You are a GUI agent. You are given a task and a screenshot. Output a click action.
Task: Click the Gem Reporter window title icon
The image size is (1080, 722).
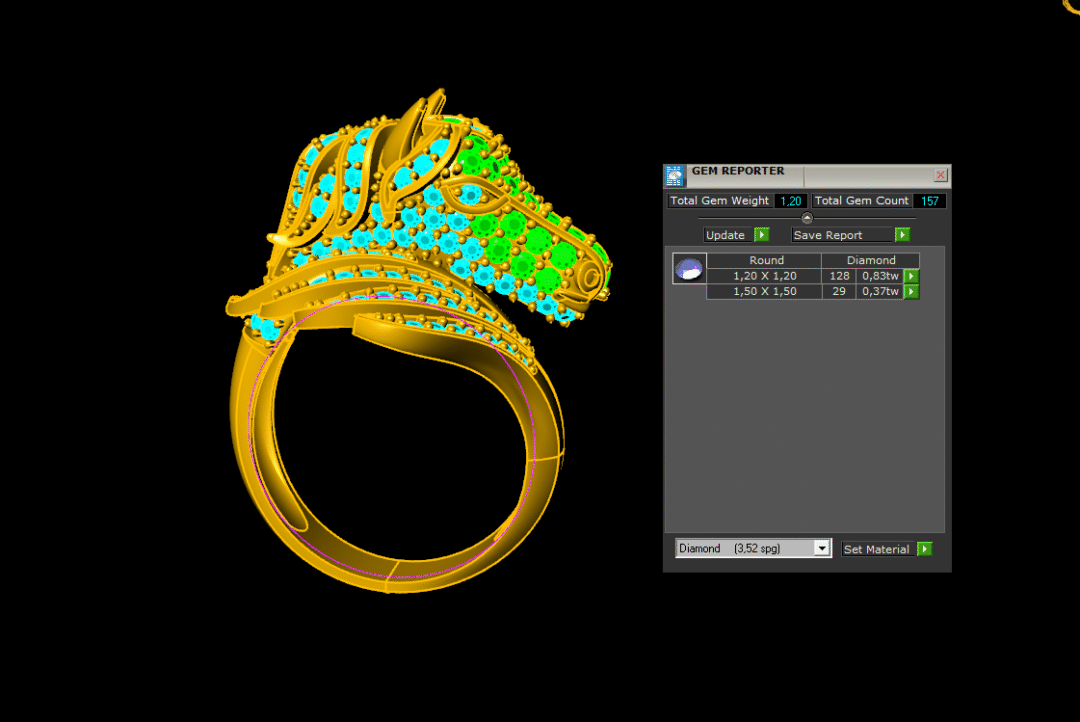(675, 175)
